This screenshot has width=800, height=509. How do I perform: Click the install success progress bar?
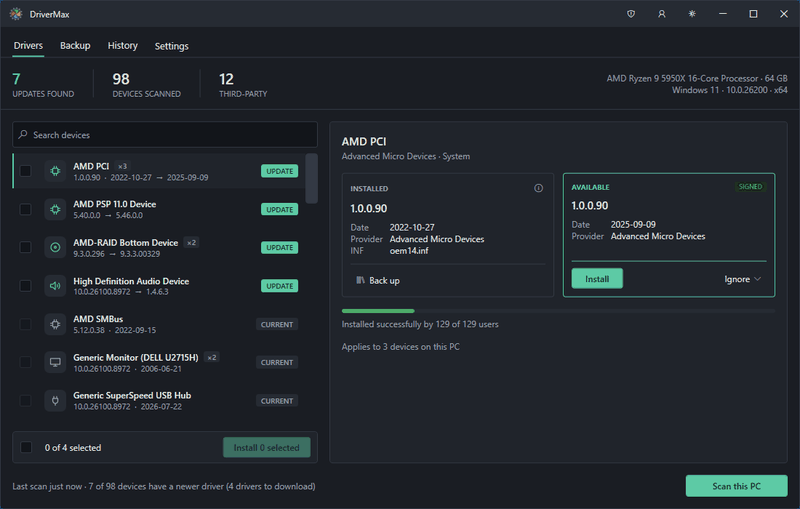coord(558,311)
